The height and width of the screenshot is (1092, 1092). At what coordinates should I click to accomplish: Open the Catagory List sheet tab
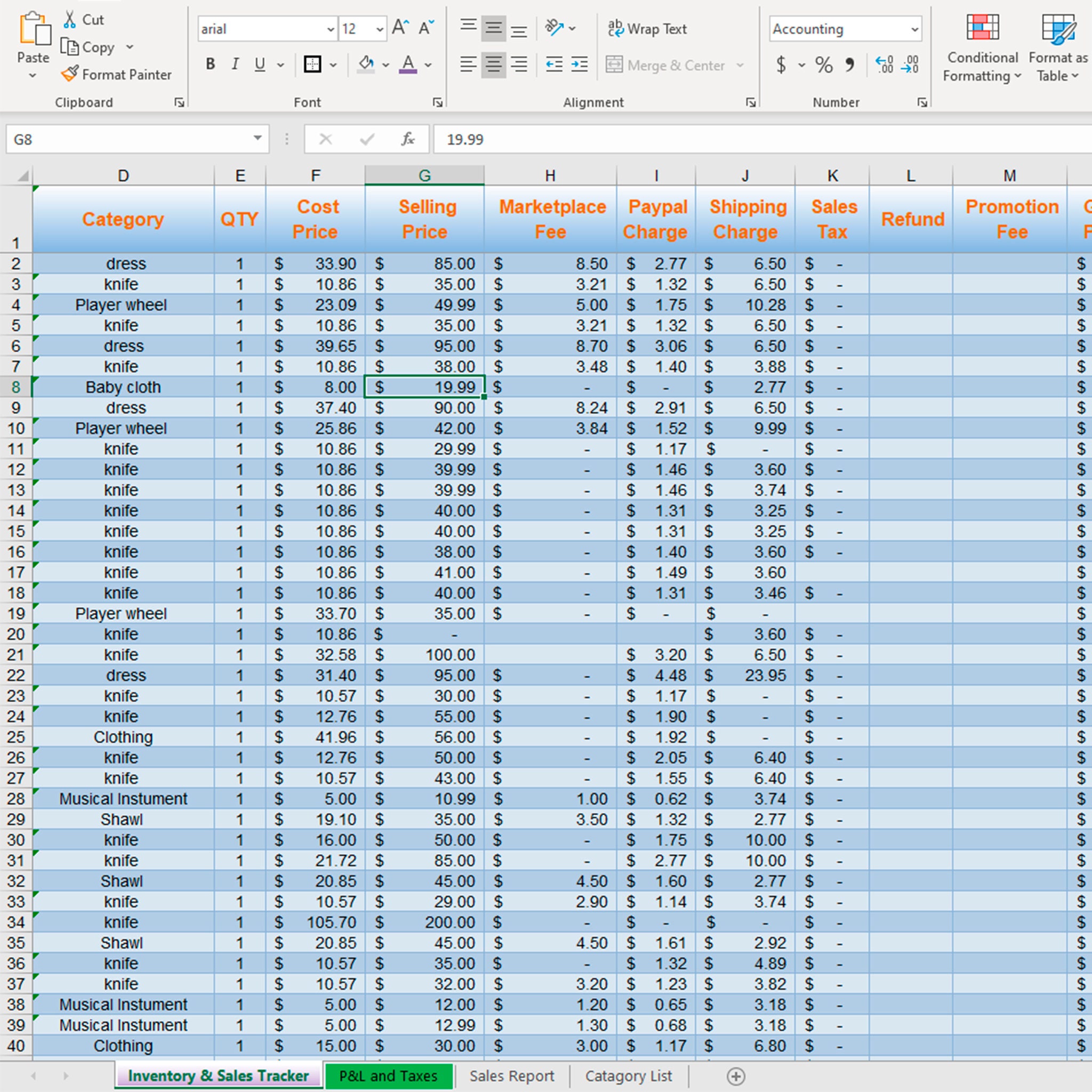pyautogui.click(x=629, y=1075)
